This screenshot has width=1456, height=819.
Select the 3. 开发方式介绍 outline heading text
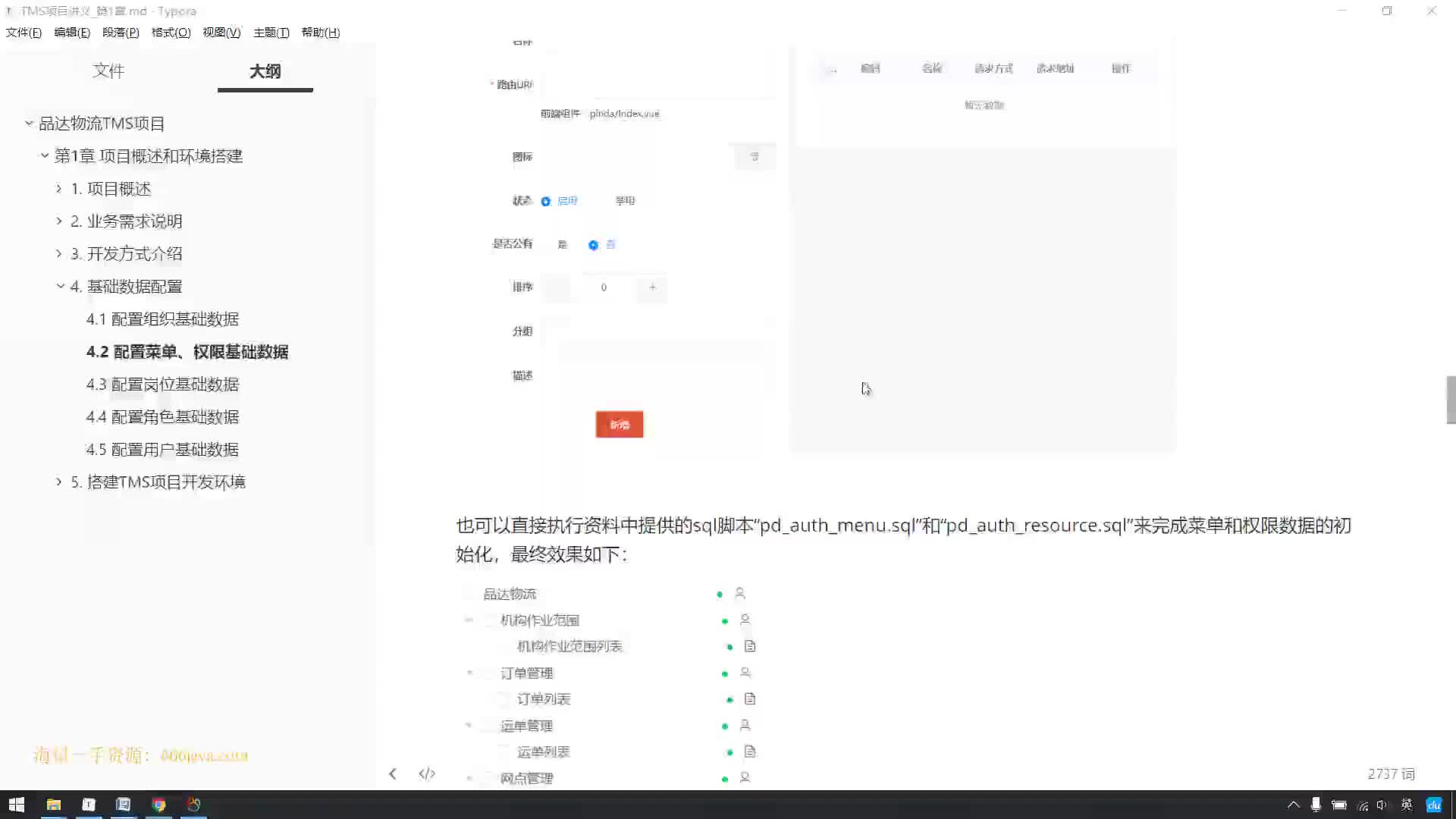pyautogui.click(x=127, y=254)
